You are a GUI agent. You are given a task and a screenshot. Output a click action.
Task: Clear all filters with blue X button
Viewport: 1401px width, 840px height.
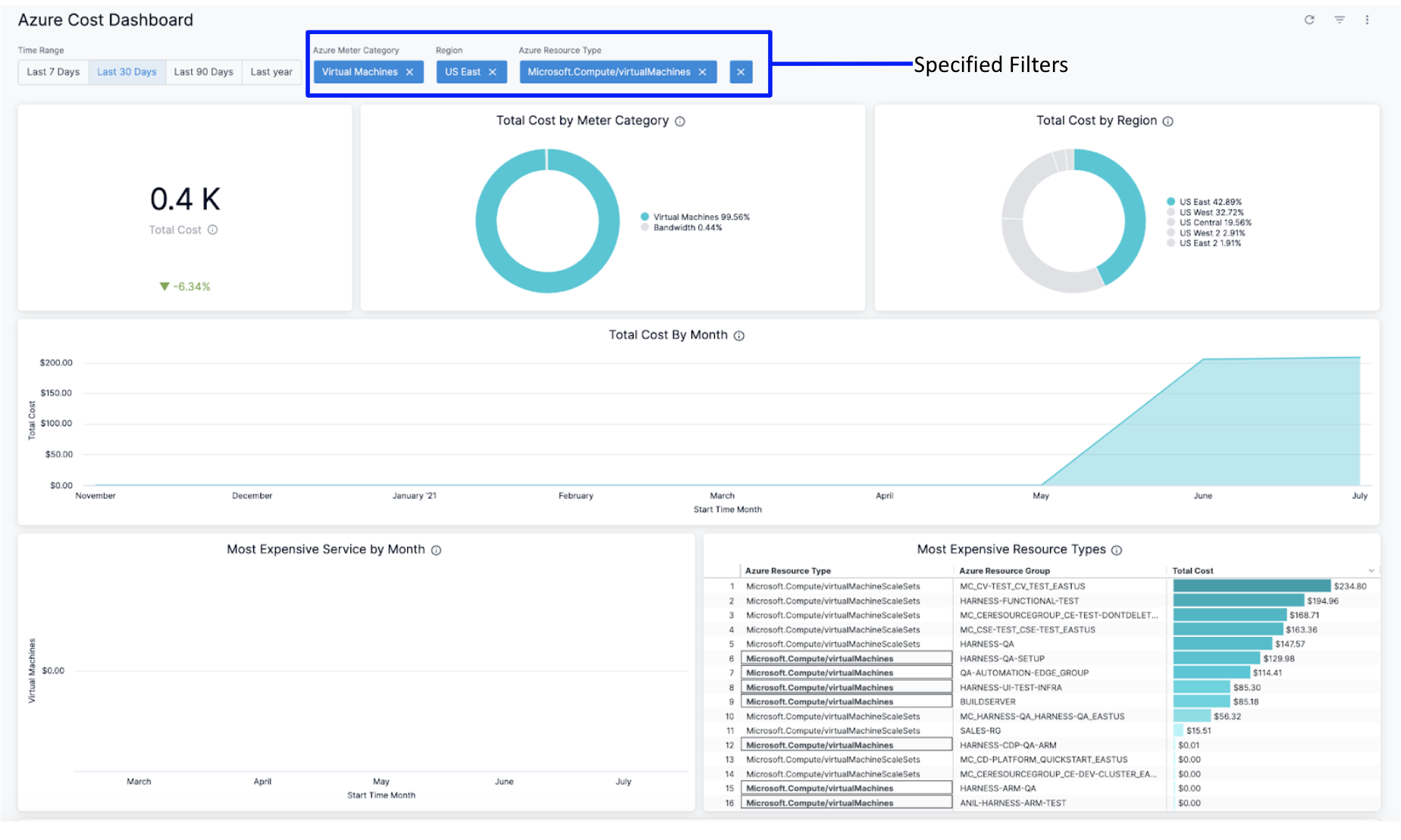pos(741,72)
